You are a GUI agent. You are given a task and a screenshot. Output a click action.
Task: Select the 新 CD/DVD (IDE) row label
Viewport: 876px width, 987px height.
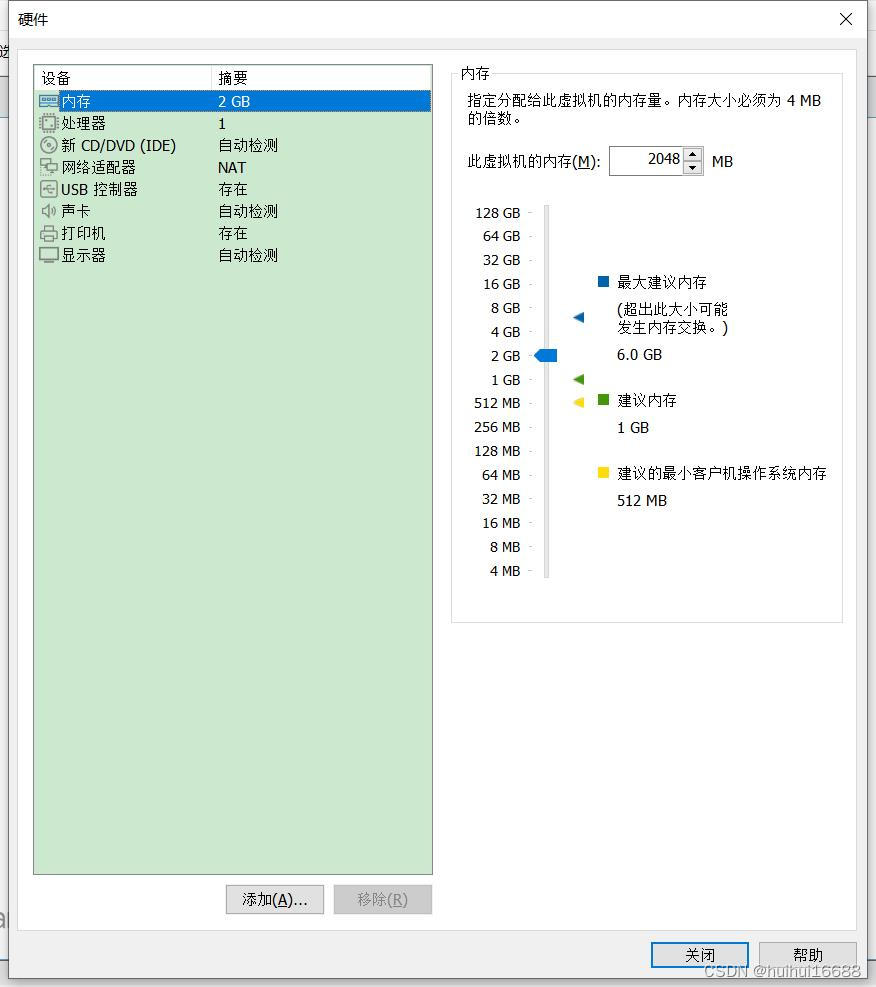pos(119,145)
